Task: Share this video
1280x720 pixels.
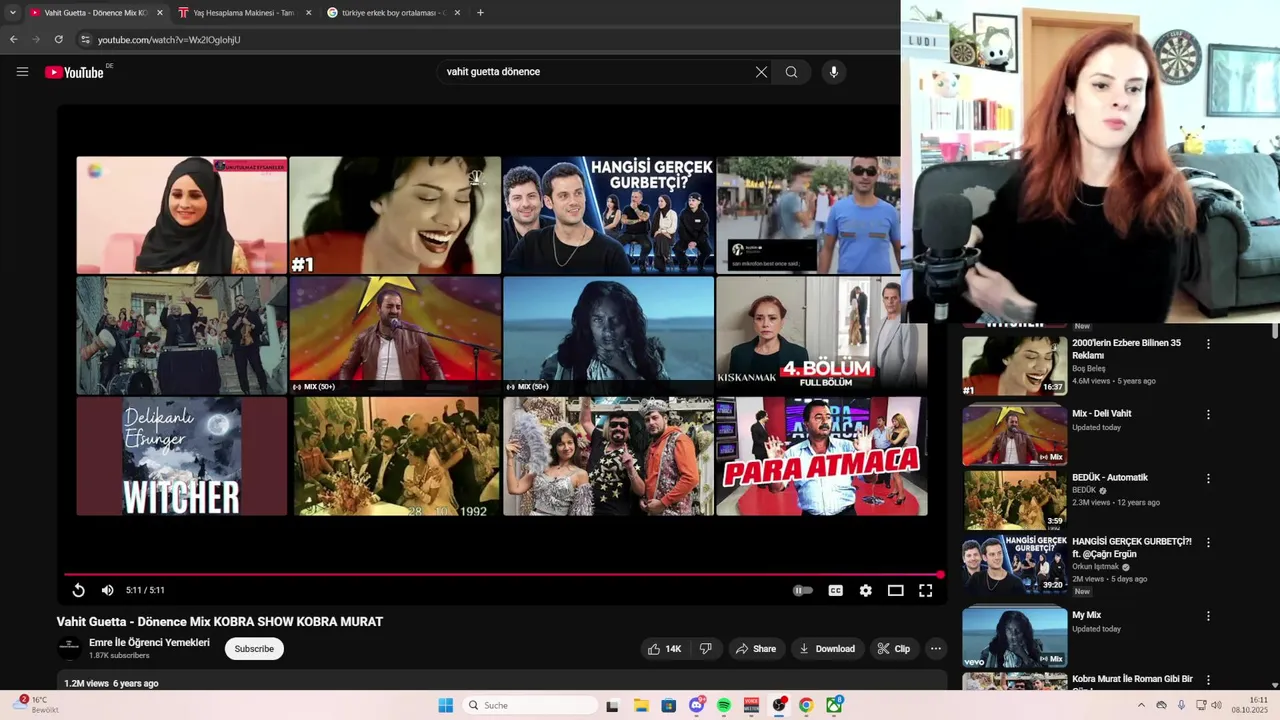Action: 756,649
